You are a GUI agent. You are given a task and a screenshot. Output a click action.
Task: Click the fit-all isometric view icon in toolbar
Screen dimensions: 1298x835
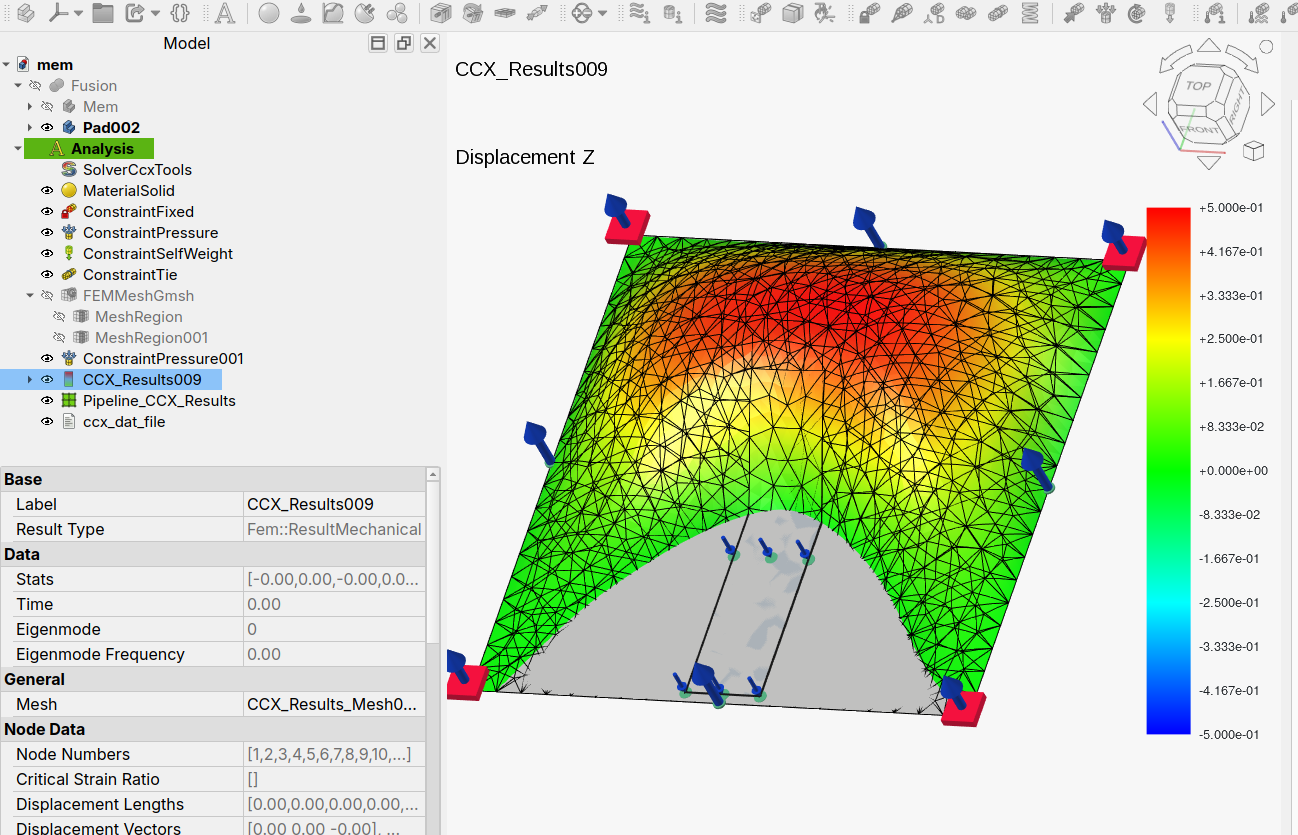point(27,13)
